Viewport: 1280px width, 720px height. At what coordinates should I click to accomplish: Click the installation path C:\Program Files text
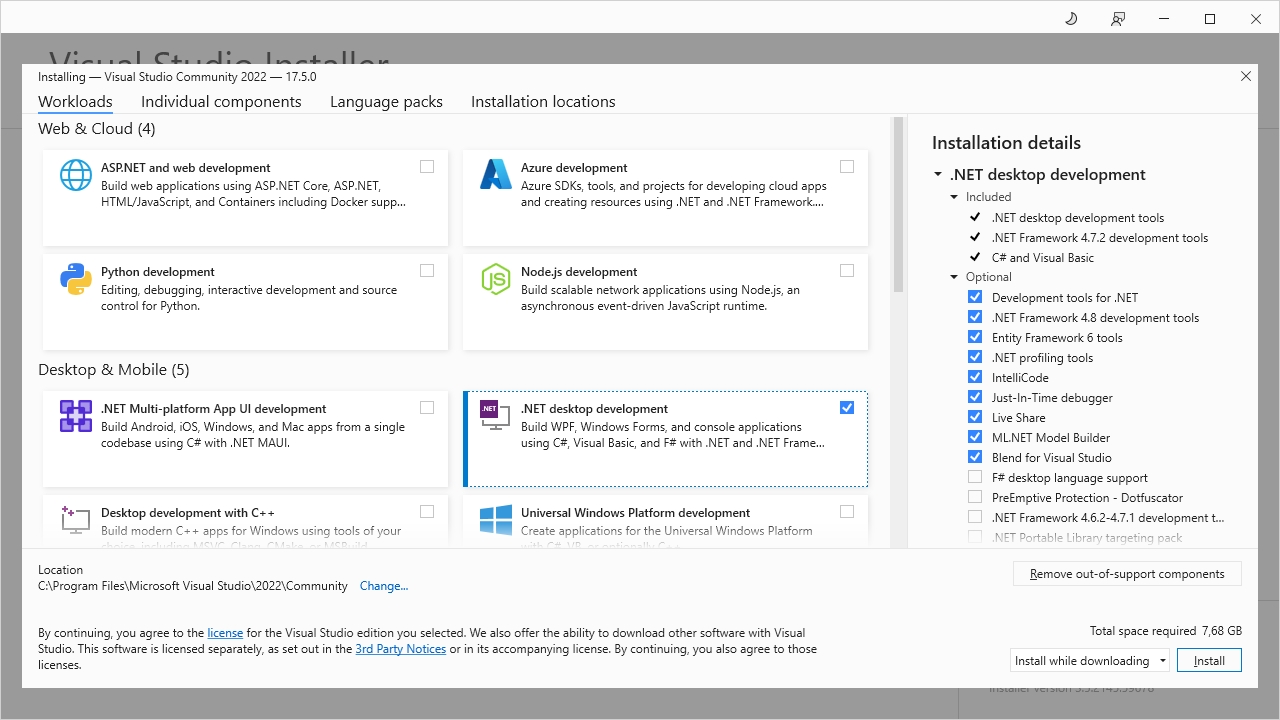click(193, 586)
